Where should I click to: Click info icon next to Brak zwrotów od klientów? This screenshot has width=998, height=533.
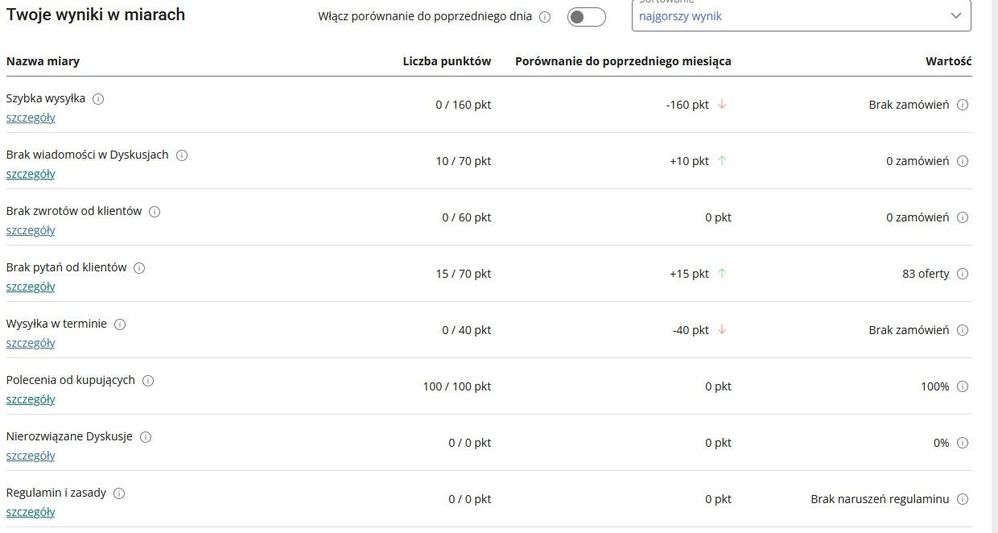tap(155, 212)
